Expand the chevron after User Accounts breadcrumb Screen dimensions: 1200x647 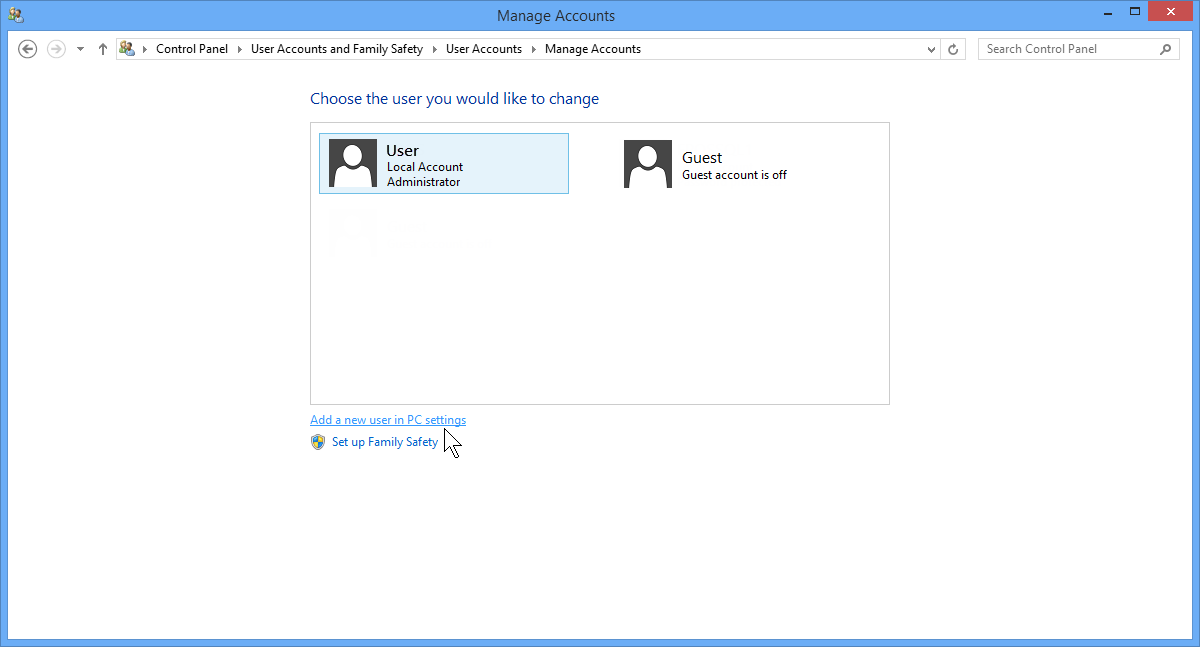[533, 49]
